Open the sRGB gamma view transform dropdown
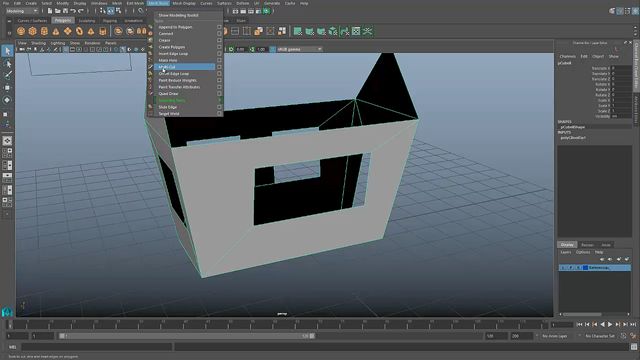 coord(300,49)
